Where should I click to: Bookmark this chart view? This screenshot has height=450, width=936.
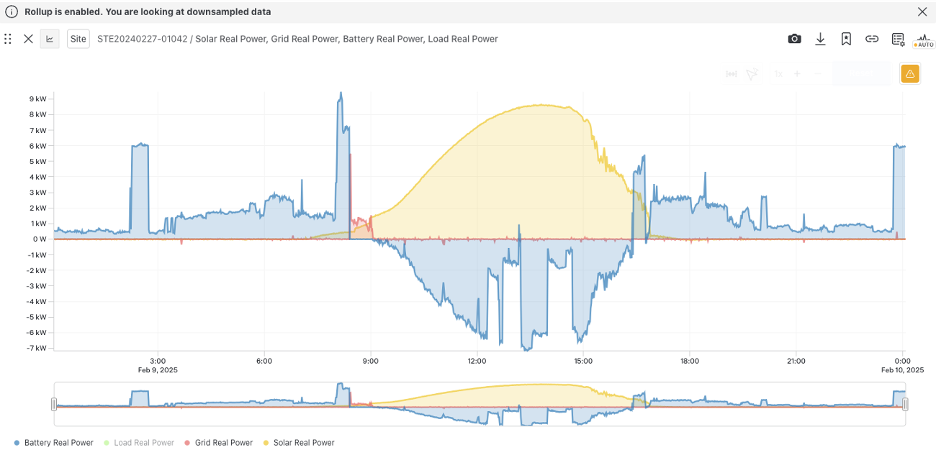pyautogui.click(x=846, y=39)
